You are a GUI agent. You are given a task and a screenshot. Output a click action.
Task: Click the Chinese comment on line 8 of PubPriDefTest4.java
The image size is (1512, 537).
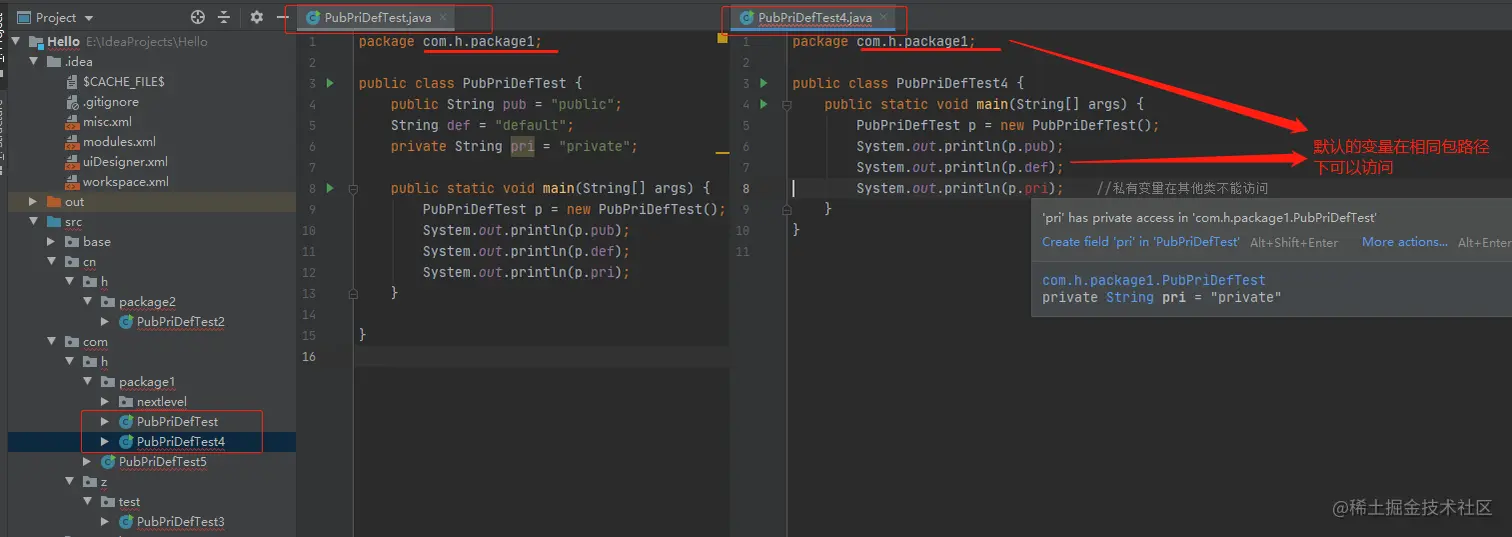[1182, 189]
